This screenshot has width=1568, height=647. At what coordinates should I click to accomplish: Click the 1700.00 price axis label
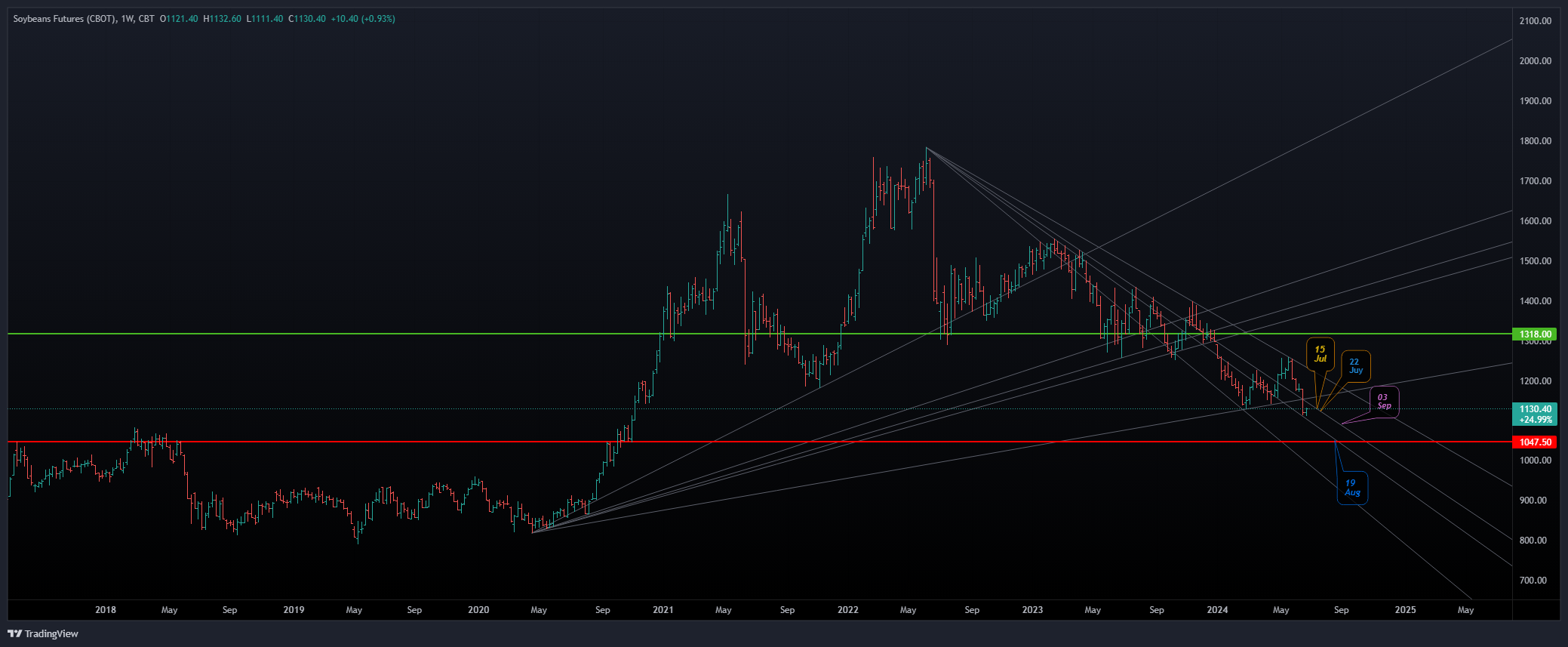[1535, 181]
